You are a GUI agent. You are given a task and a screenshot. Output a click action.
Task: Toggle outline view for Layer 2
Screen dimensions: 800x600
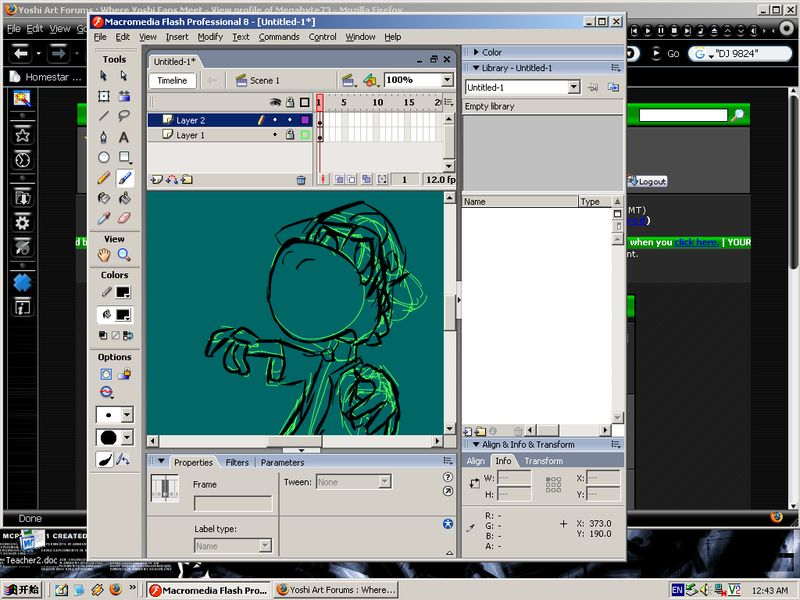305,120
